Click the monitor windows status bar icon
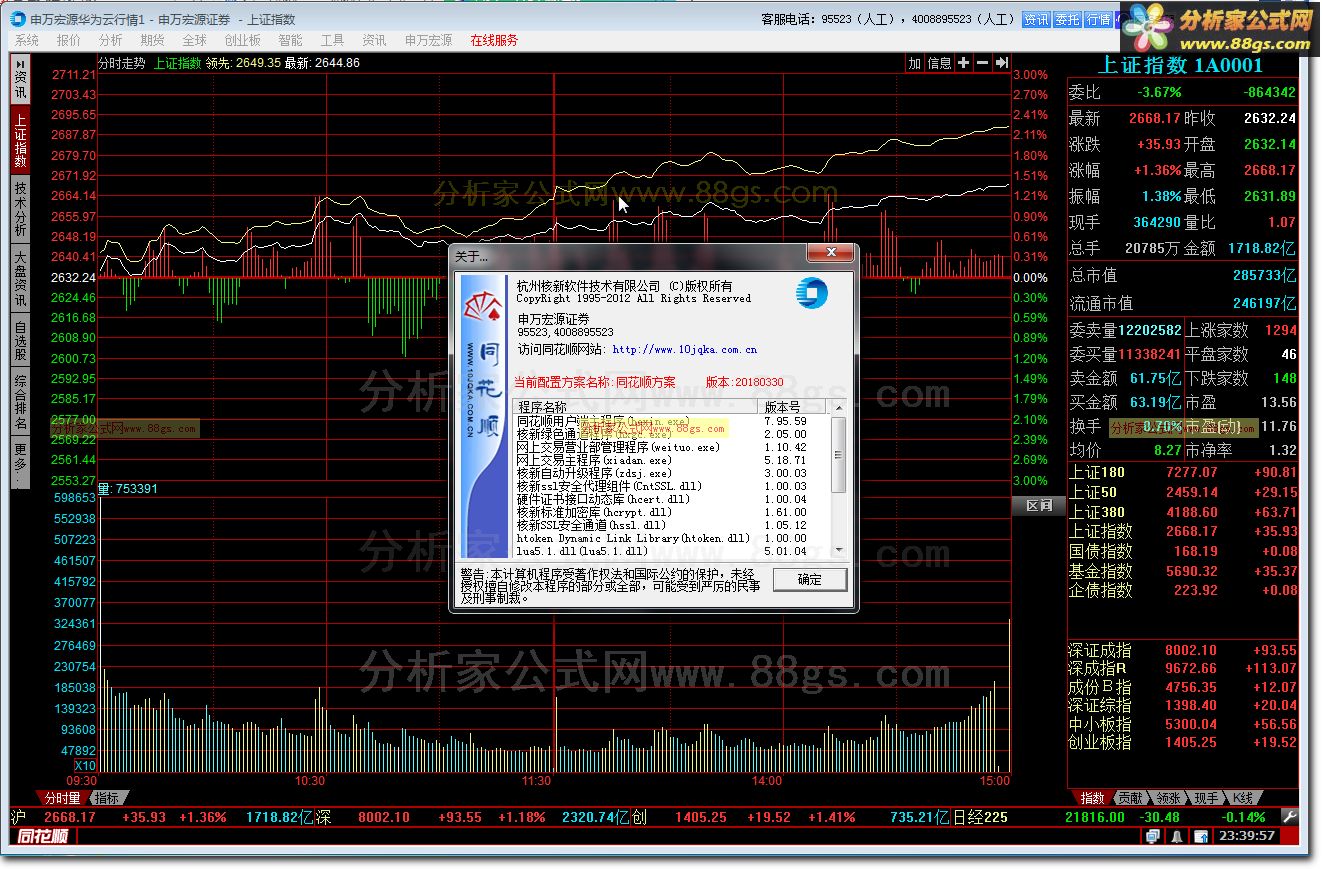Screen dimensions: 1322x869 click(1153, 837)
